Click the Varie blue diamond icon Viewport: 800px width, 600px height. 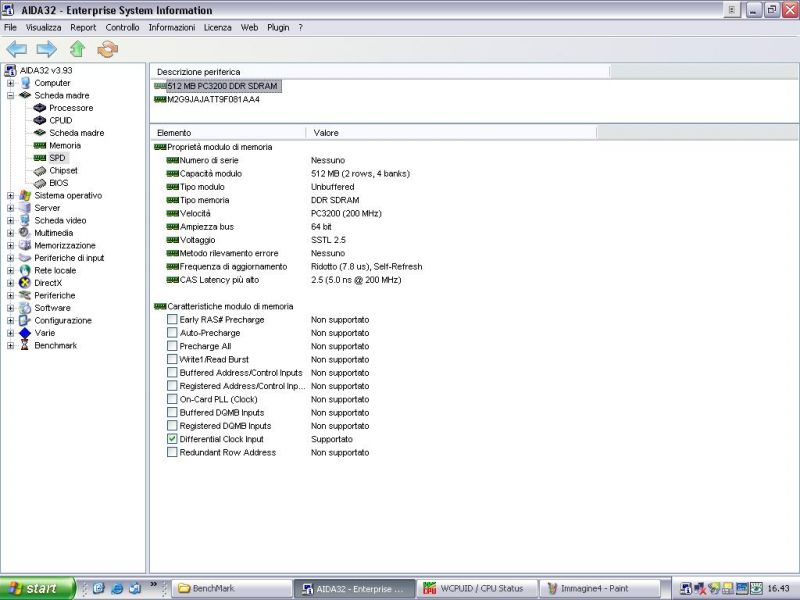[x=25, y=333]
